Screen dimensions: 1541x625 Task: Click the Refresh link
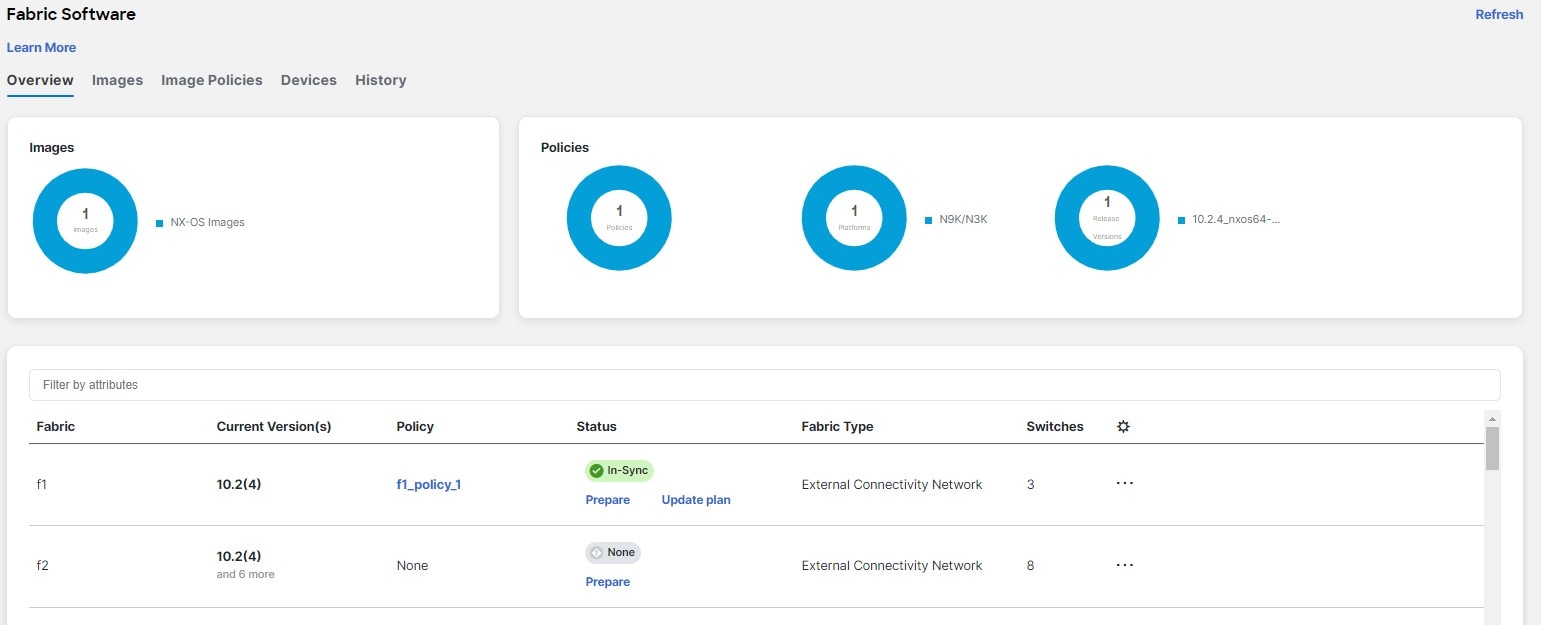point(1499,15)
